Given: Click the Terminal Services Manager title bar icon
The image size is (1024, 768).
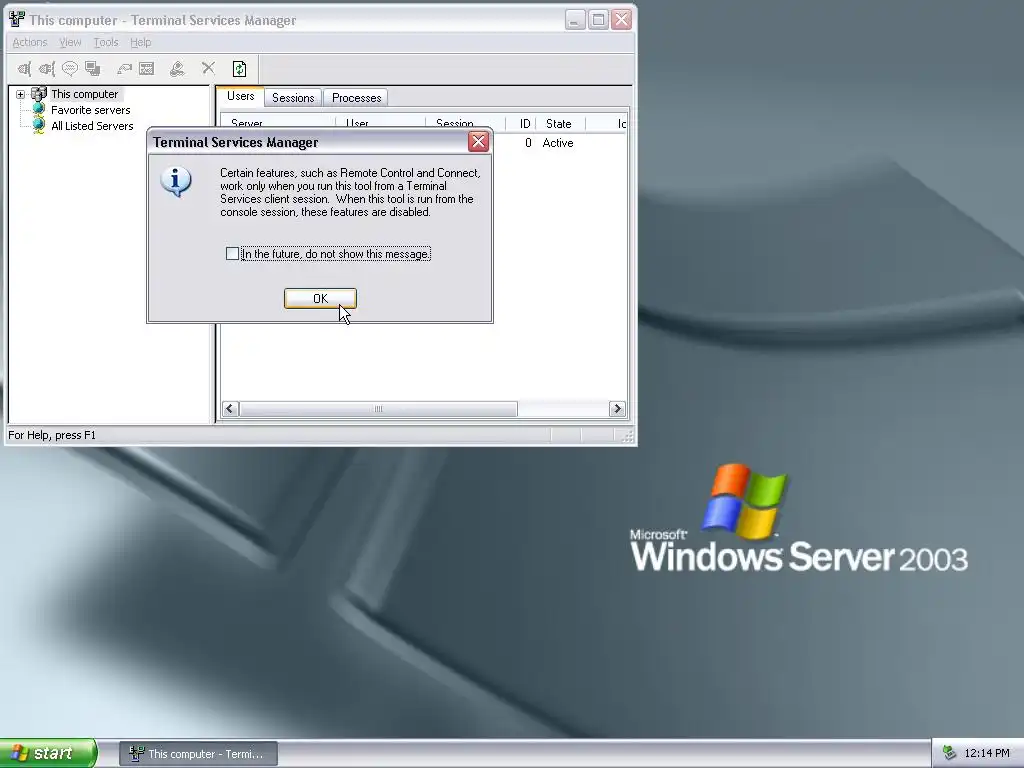Looking at the screenshot, I should pyautogui.click(x=17, y=20).
